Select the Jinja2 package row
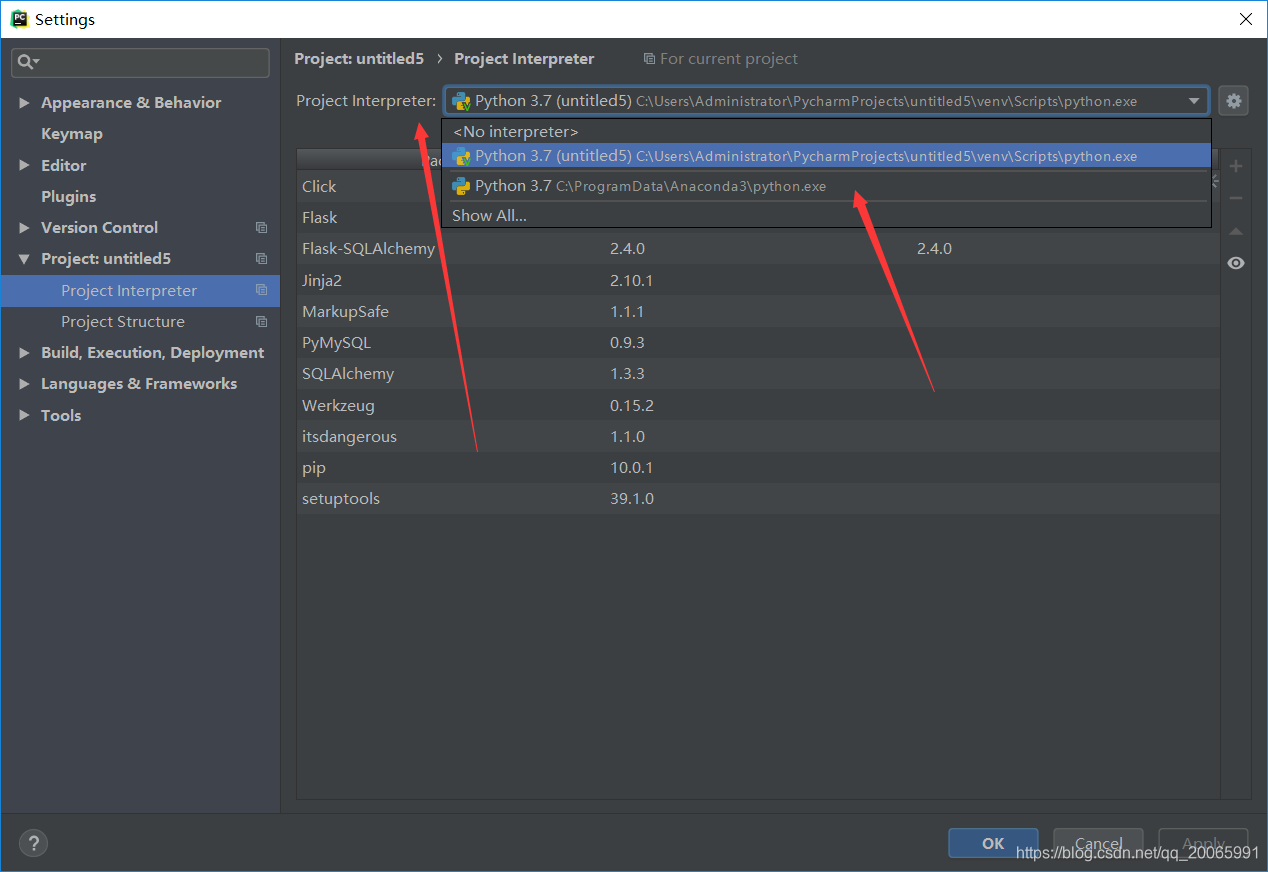 (x=758, y=280)
